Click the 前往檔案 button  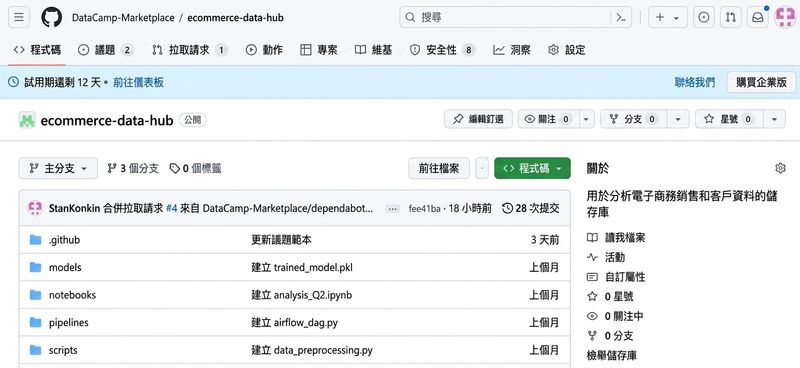439,168
